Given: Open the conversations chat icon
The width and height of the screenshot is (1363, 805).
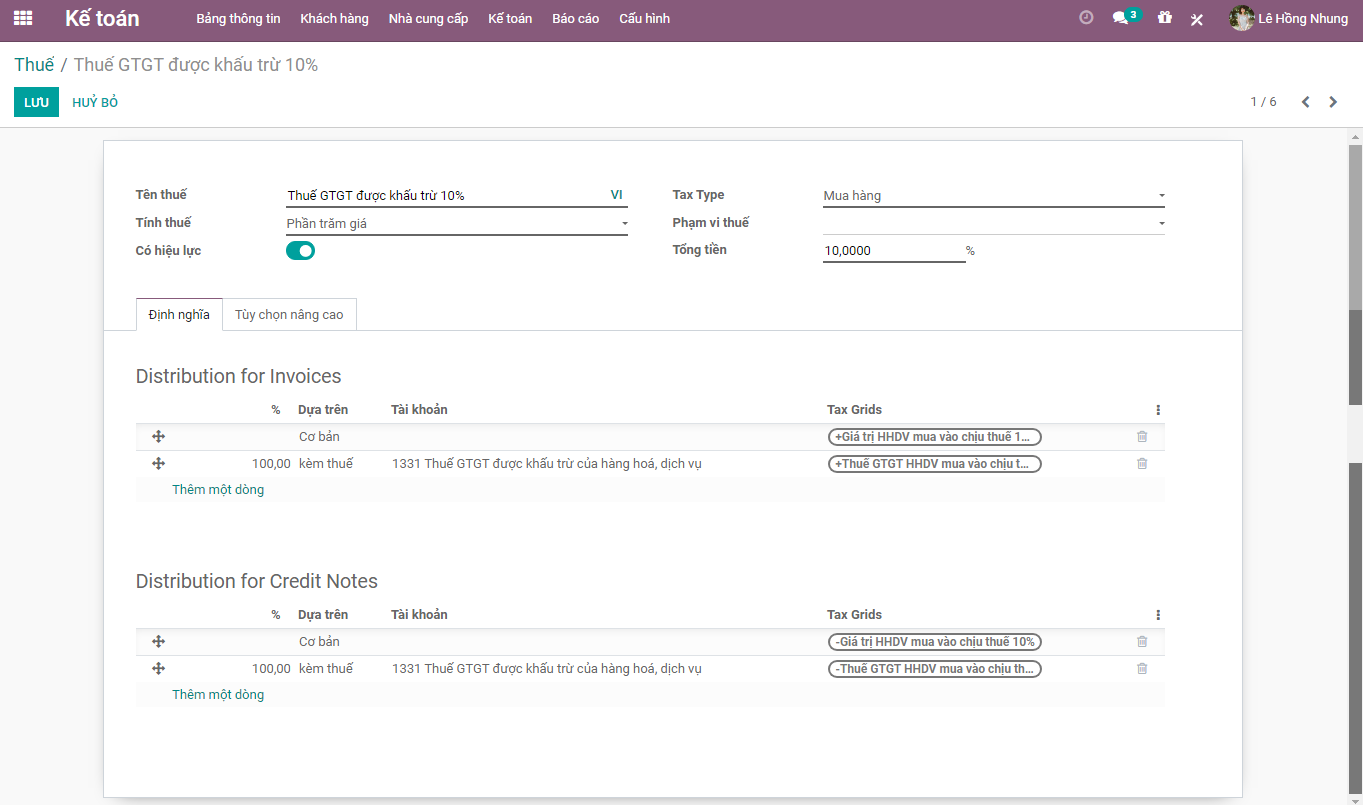Looking at the screenshot, I should (1121, 18).
